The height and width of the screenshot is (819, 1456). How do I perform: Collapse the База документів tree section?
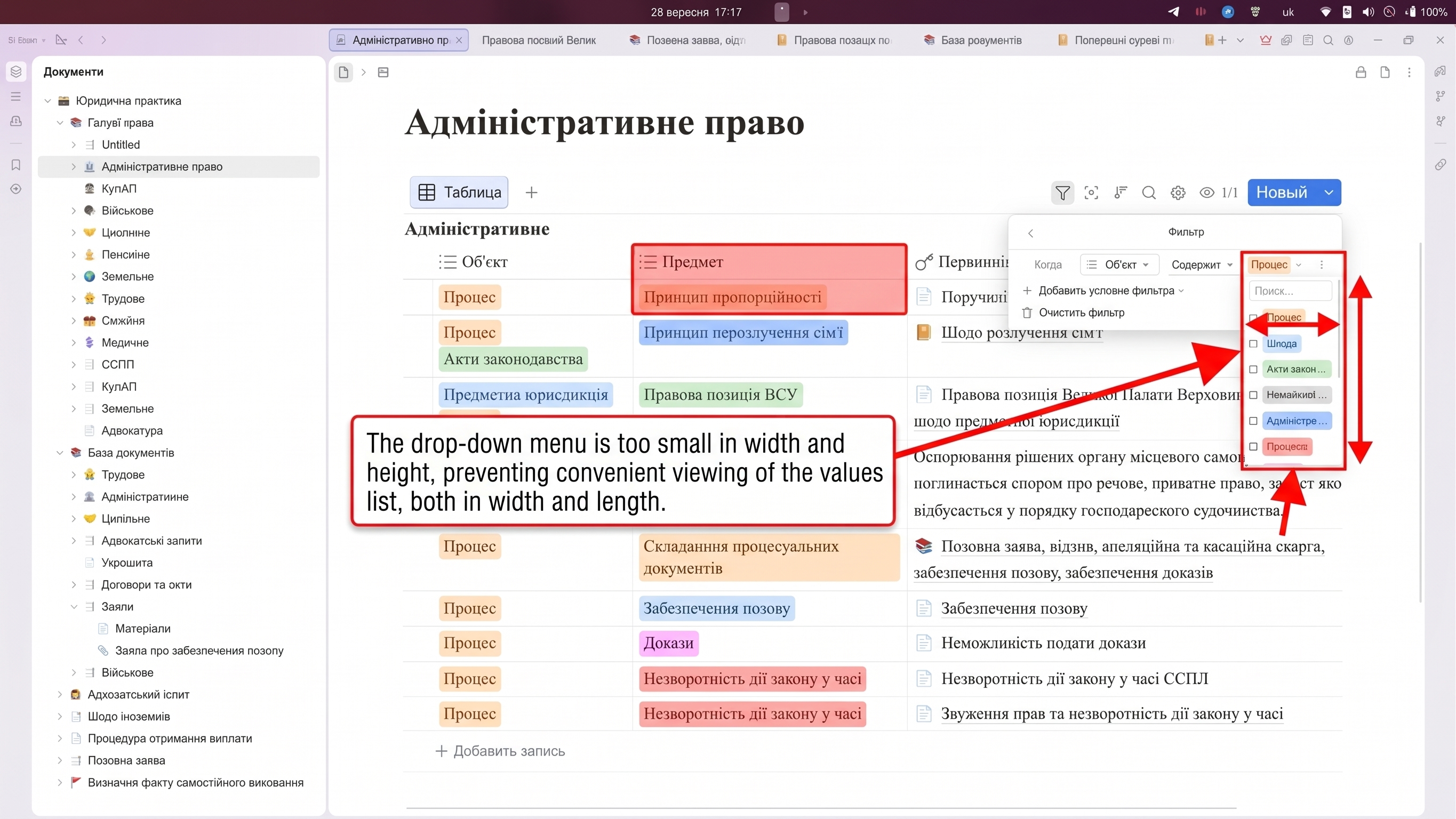point(60,453)
